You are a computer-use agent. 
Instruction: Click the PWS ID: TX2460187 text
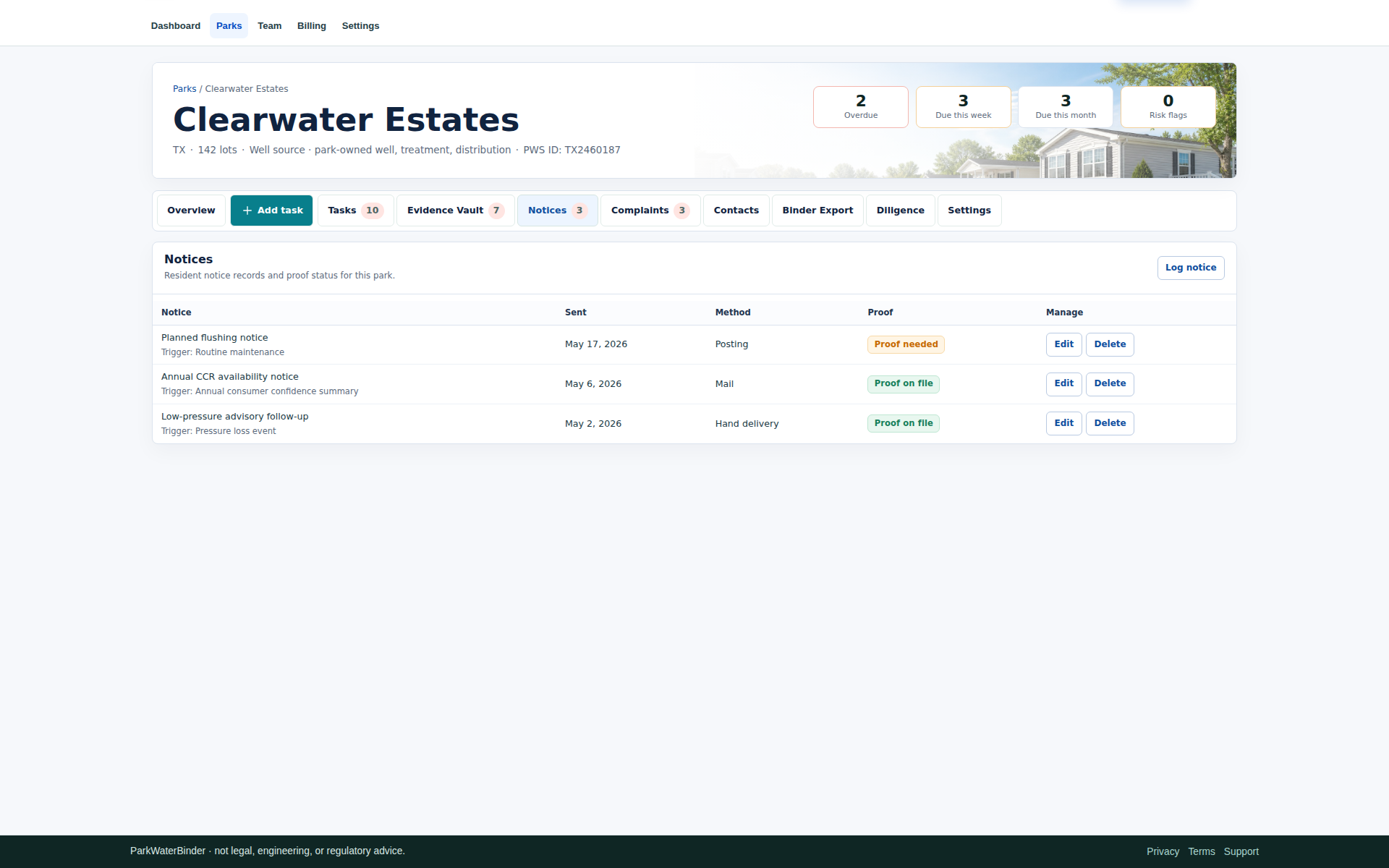coord(572,150)
